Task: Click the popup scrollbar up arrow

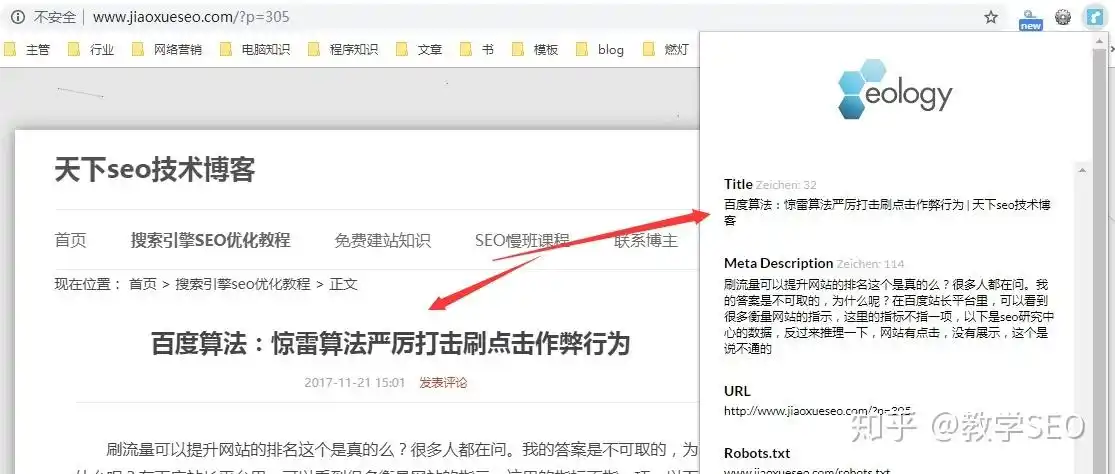Action: pos(1083,170)
